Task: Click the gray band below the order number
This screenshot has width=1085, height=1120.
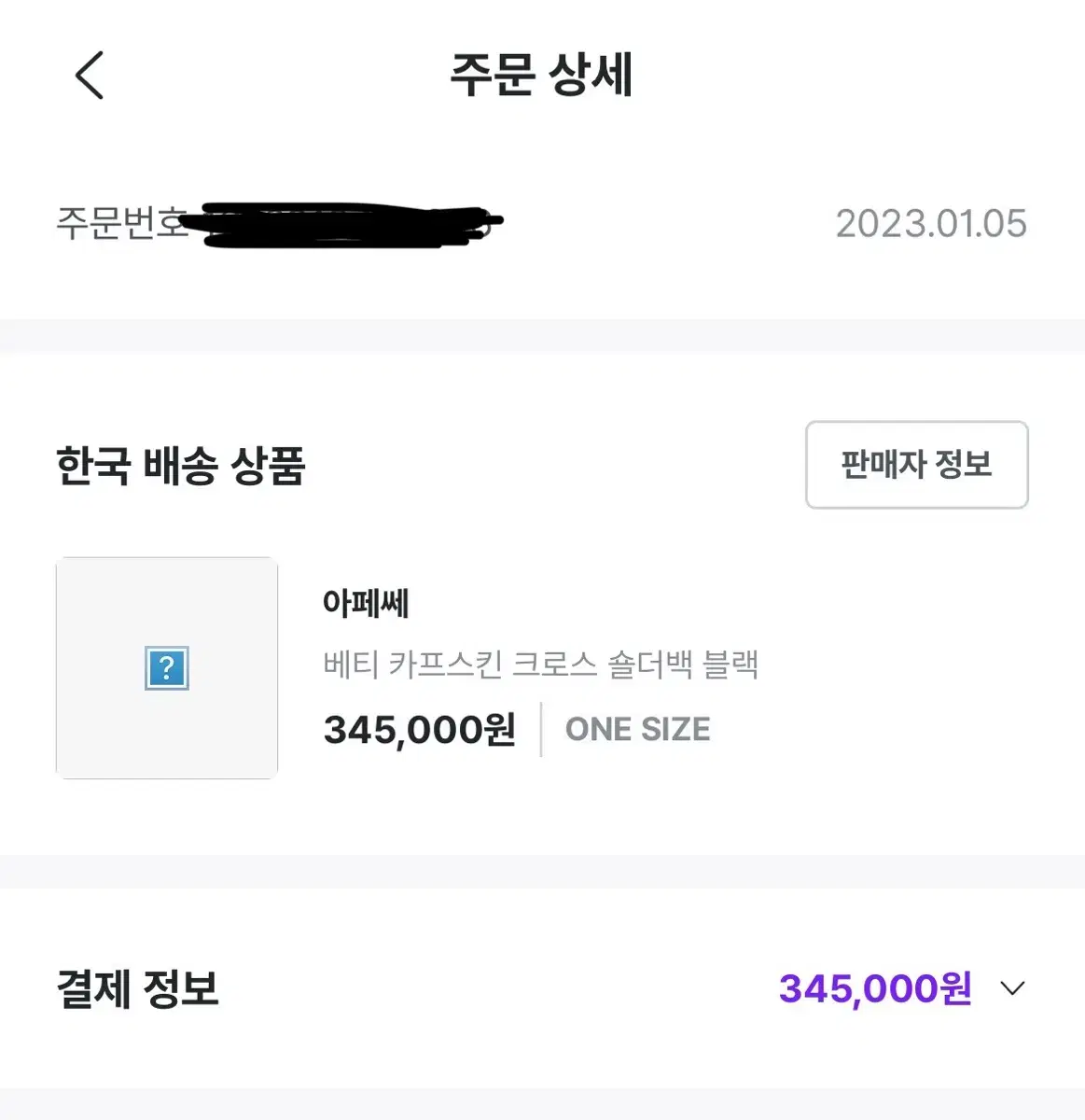Action: pos(542,336)
